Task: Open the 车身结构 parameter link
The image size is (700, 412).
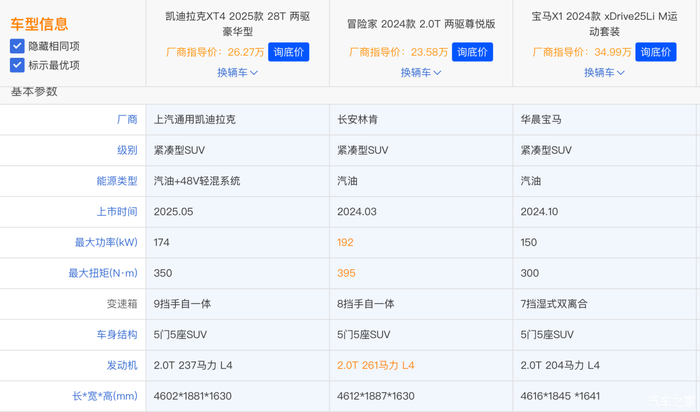Action: click(x=115, y=335)
